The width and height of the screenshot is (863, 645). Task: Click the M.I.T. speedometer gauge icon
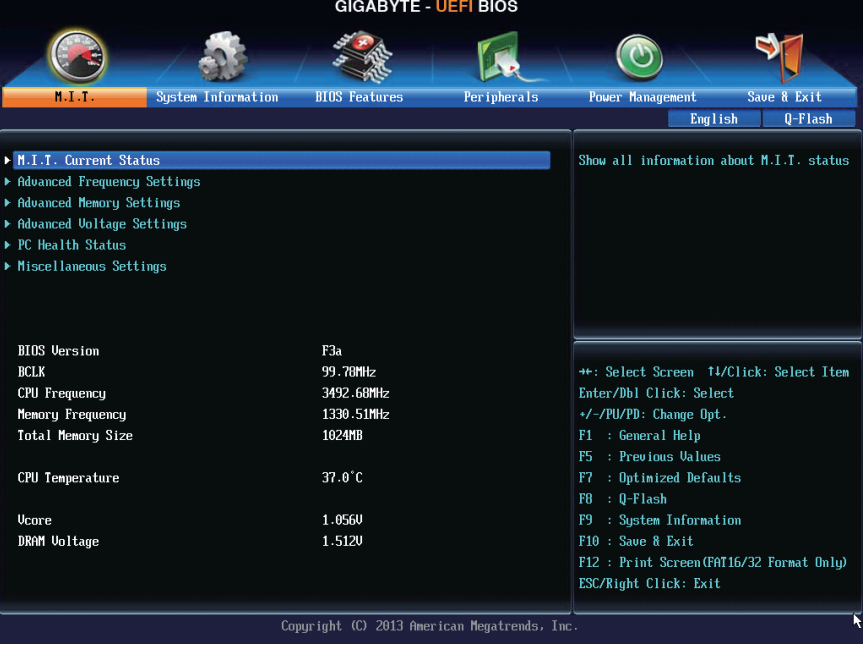click(77, 56)
